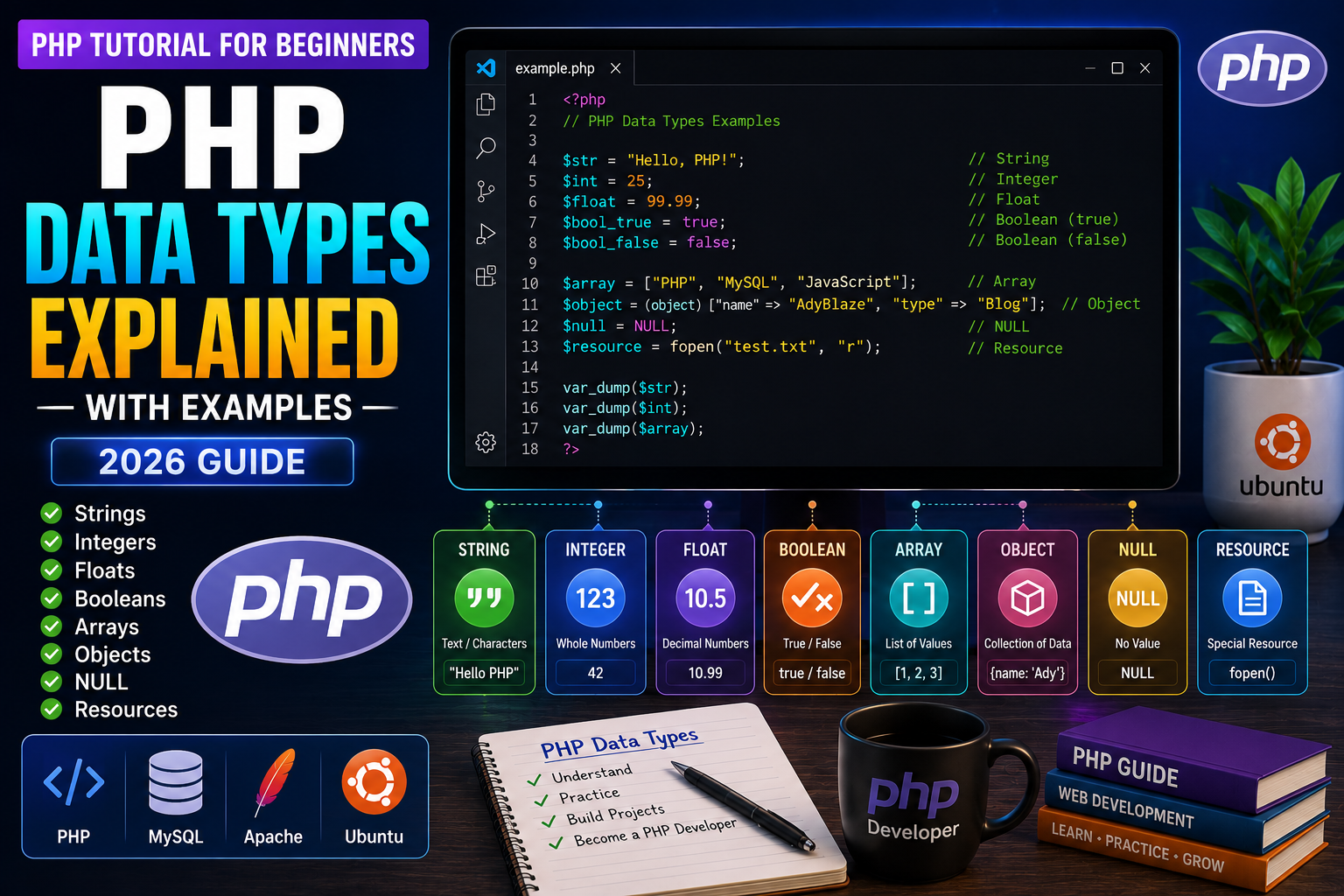This screenshot has width=1344, height=896.
Task: Click the var_dump($str) line
Action: coord(625,387)
